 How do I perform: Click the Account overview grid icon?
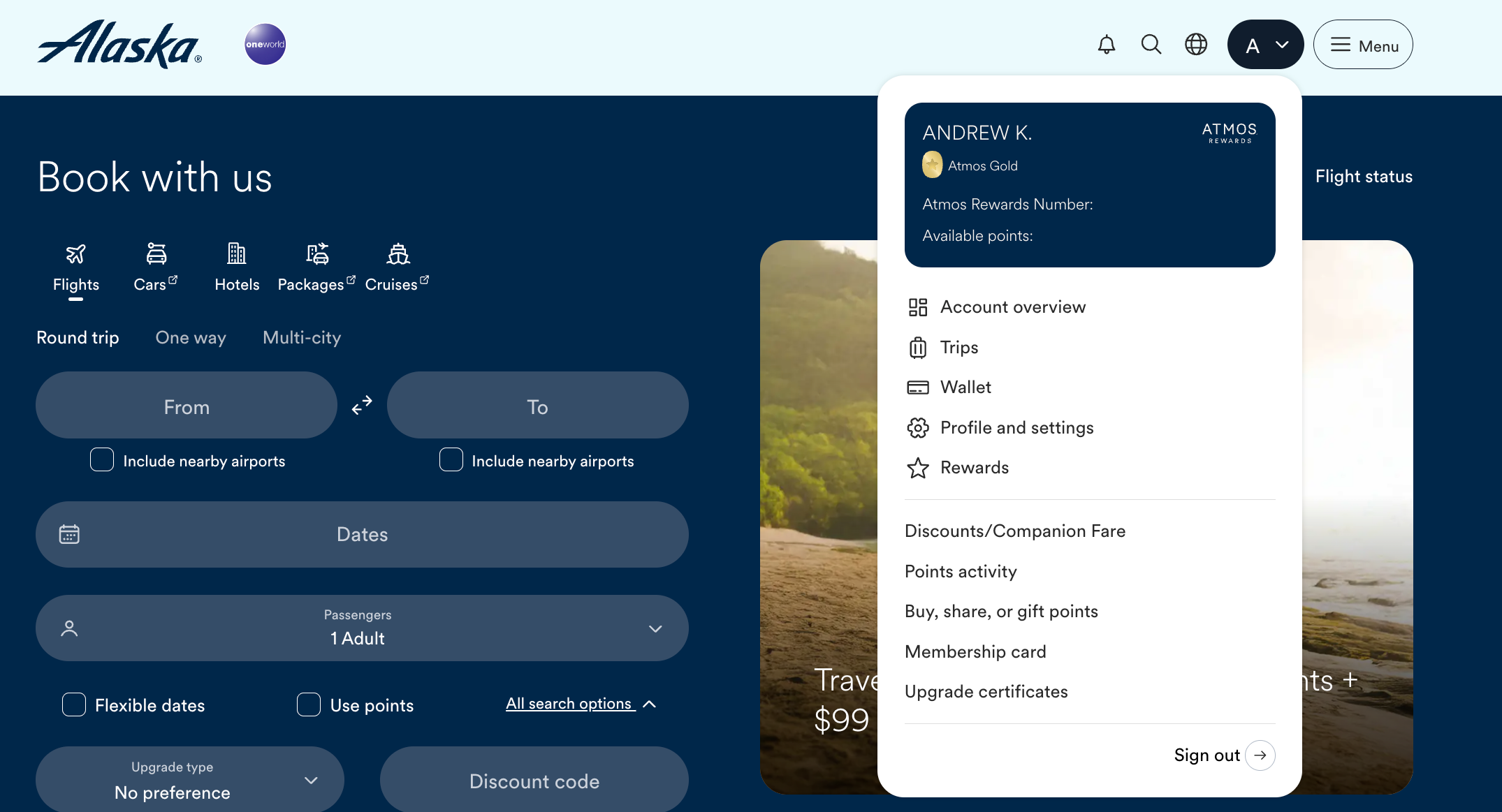click(x=918, y=307)
